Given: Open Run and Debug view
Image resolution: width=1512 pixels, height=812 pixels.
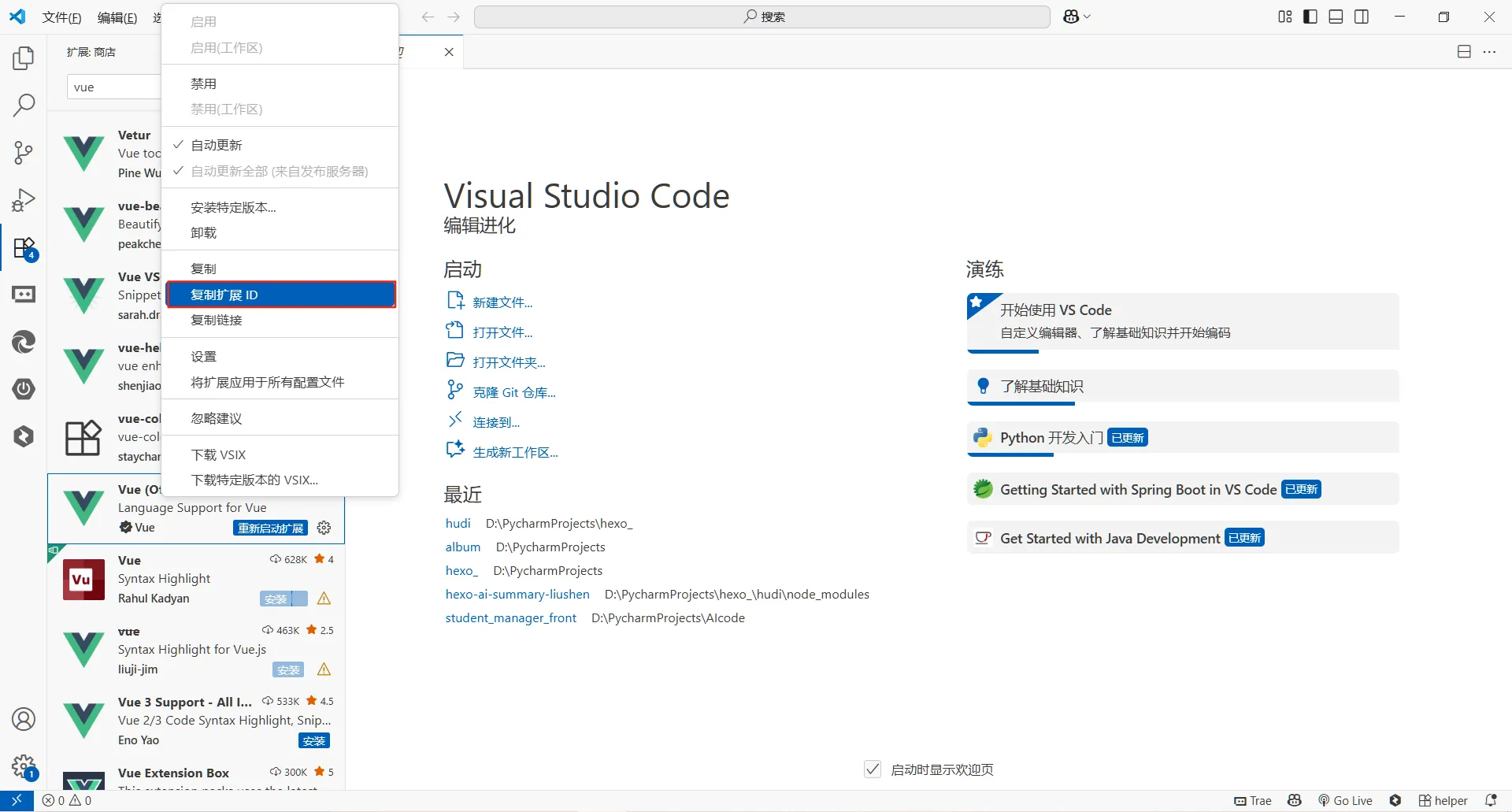Looking at the screenshot, I should coord(24,200).
